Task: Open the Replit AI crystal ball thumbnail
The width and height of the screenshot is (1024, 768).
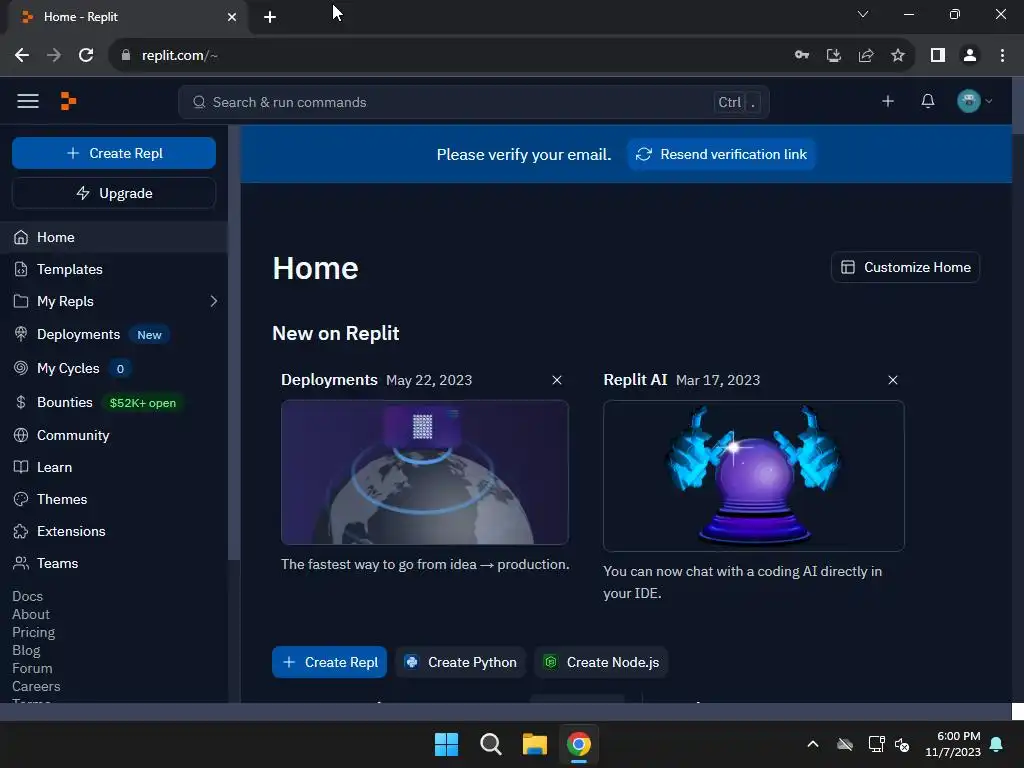Action: (754, 476)
